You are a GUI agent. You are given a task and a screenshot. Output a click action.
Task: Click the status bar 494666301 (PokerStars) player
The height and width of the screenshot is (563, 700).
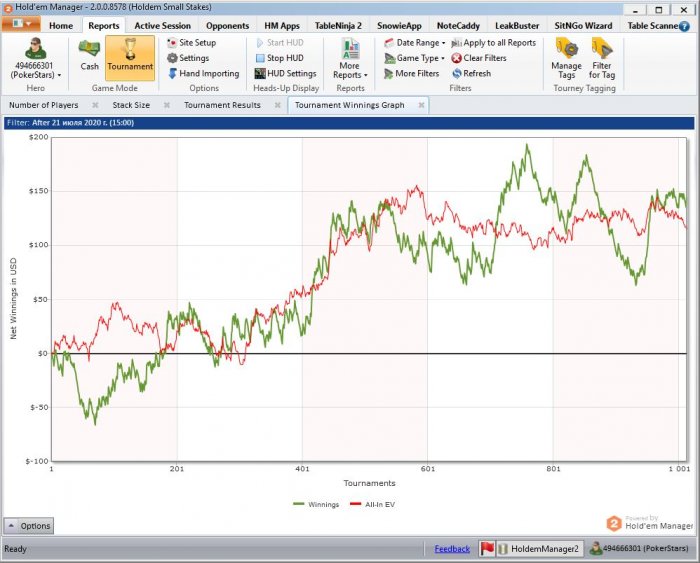click(639, 548)
